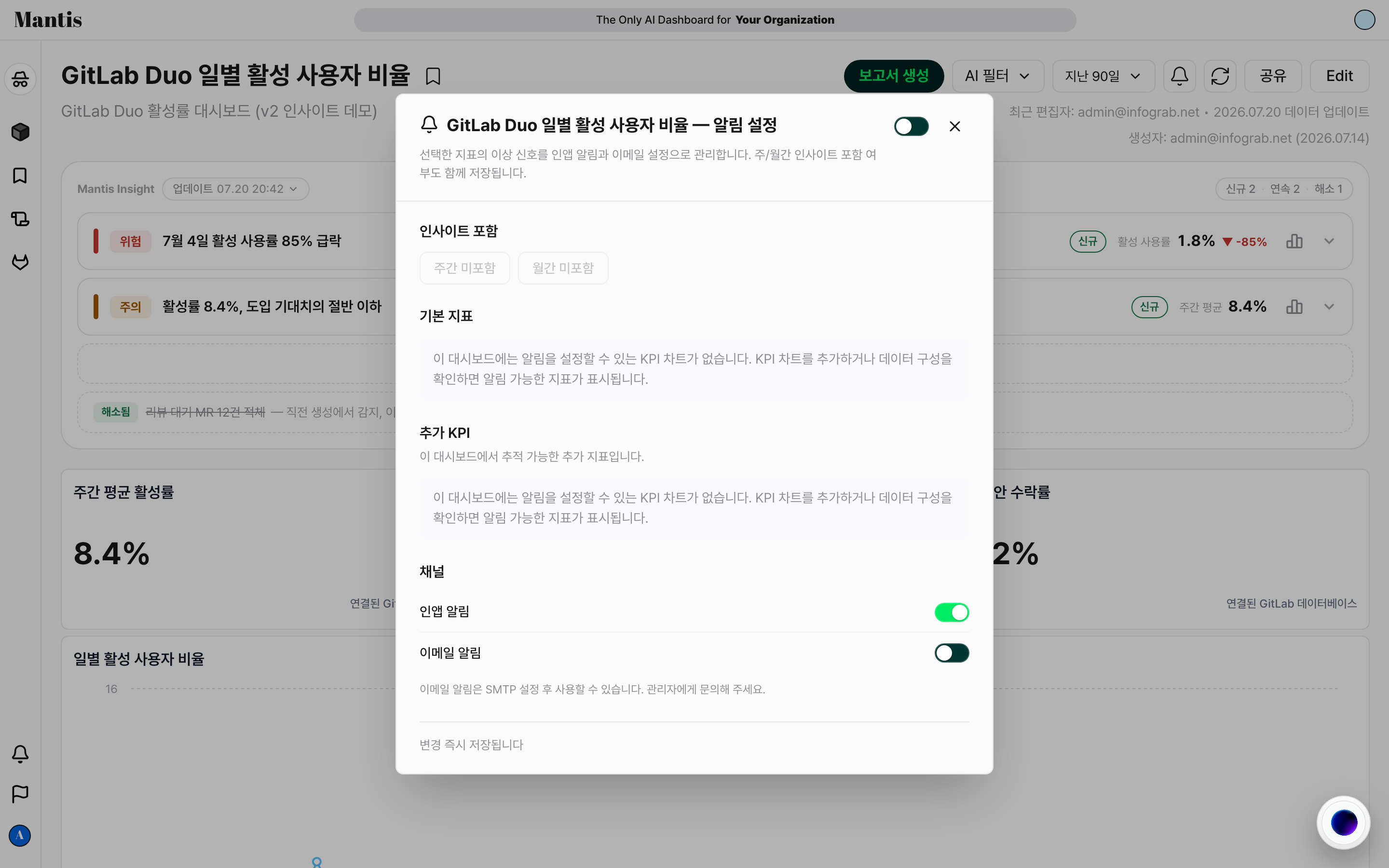This screenshot has height=868, width=1389.
Task: Open notifications bell in left sidebar
Action: [x=20, y=754]
